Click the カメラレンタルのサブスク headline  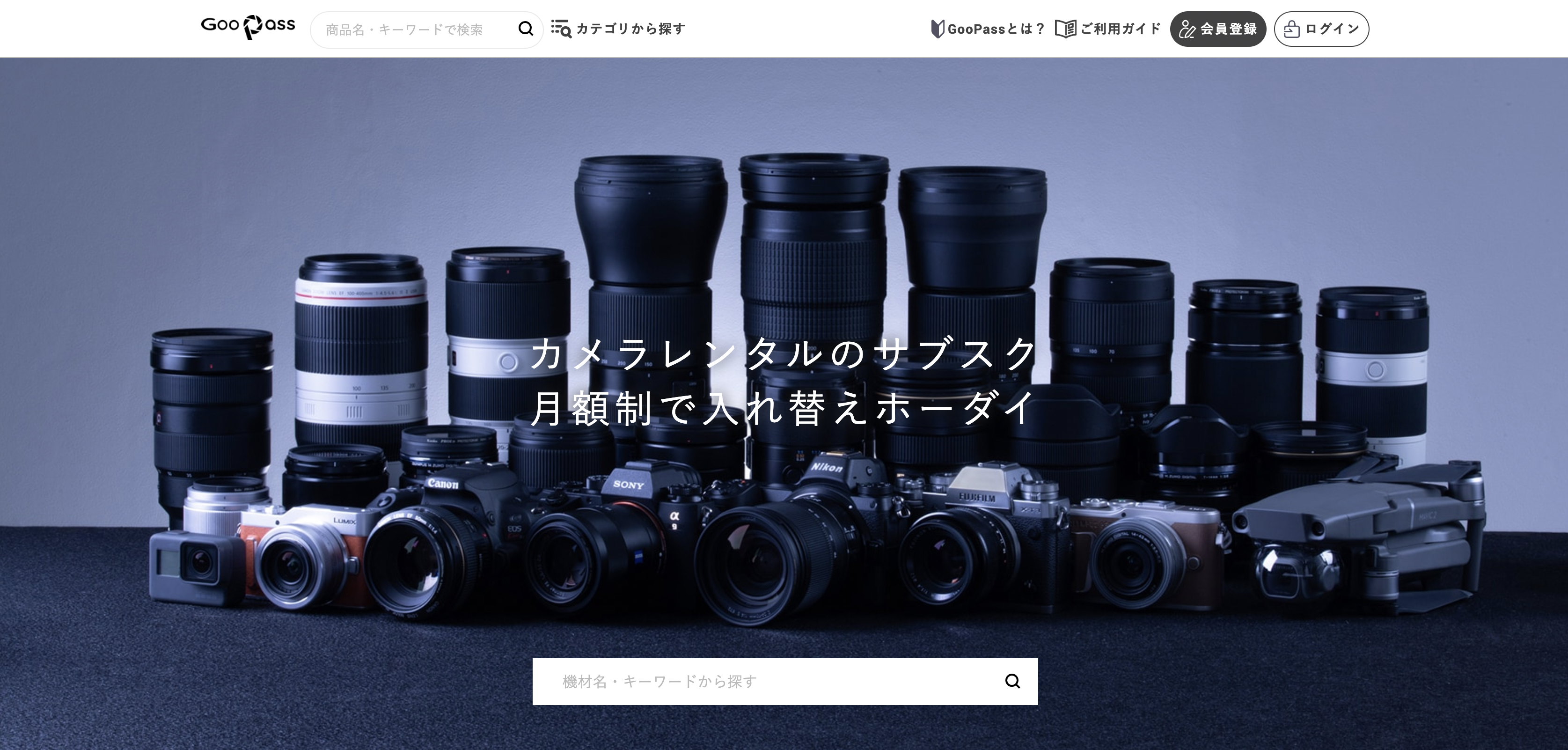click(x=784, y=353)
